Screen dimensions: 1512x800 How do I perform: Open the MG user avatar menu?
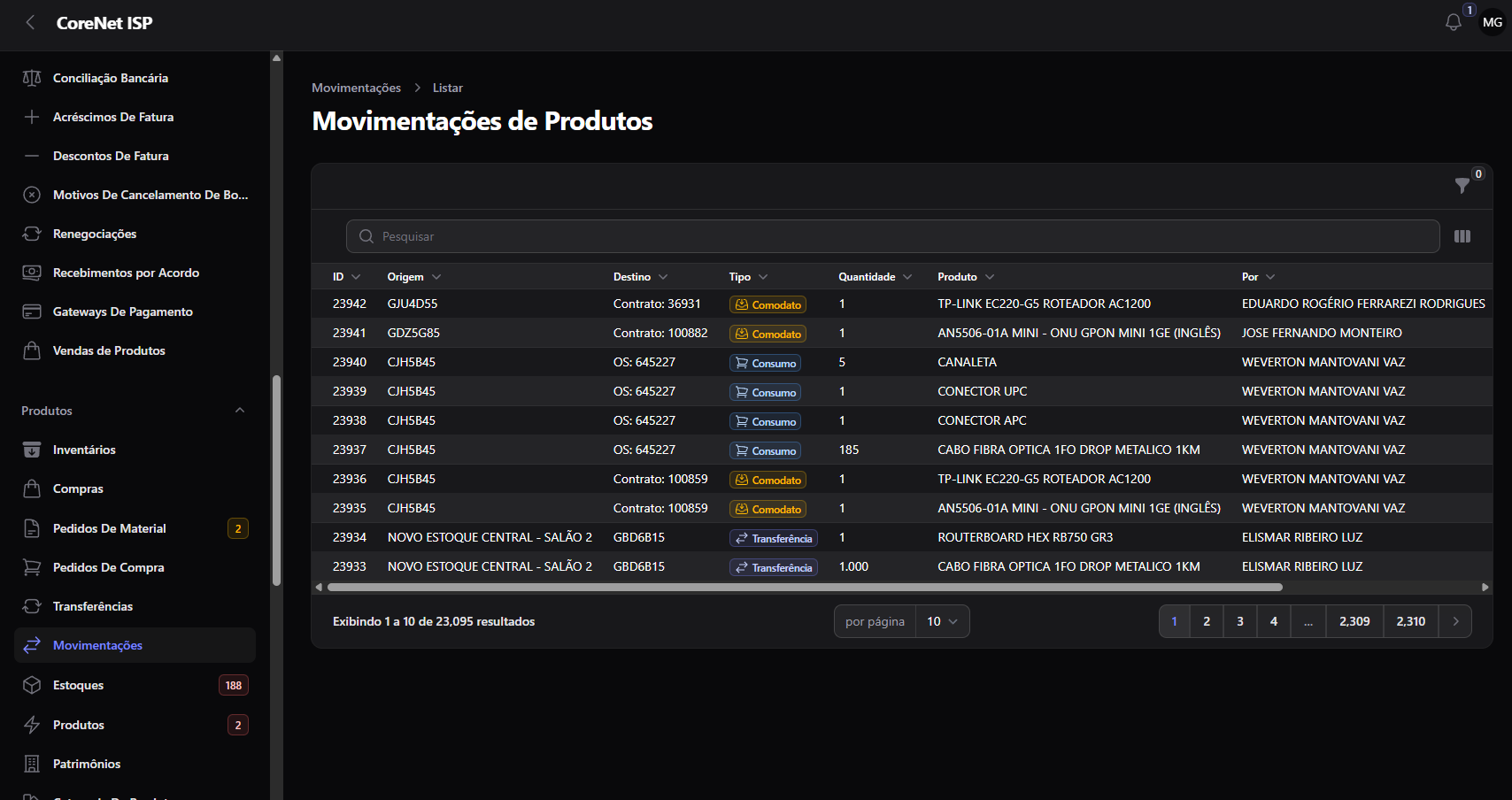point(1492,23)
